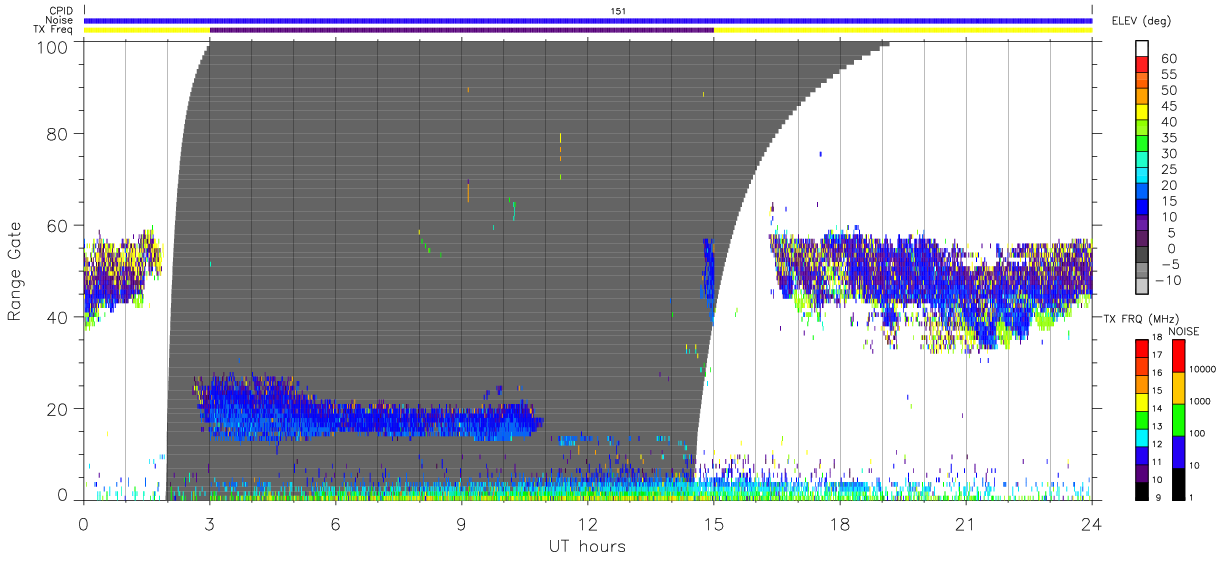Click the 'Noise' row label at top left
The image size is (1228, 567).
click(x=60, y=20)
